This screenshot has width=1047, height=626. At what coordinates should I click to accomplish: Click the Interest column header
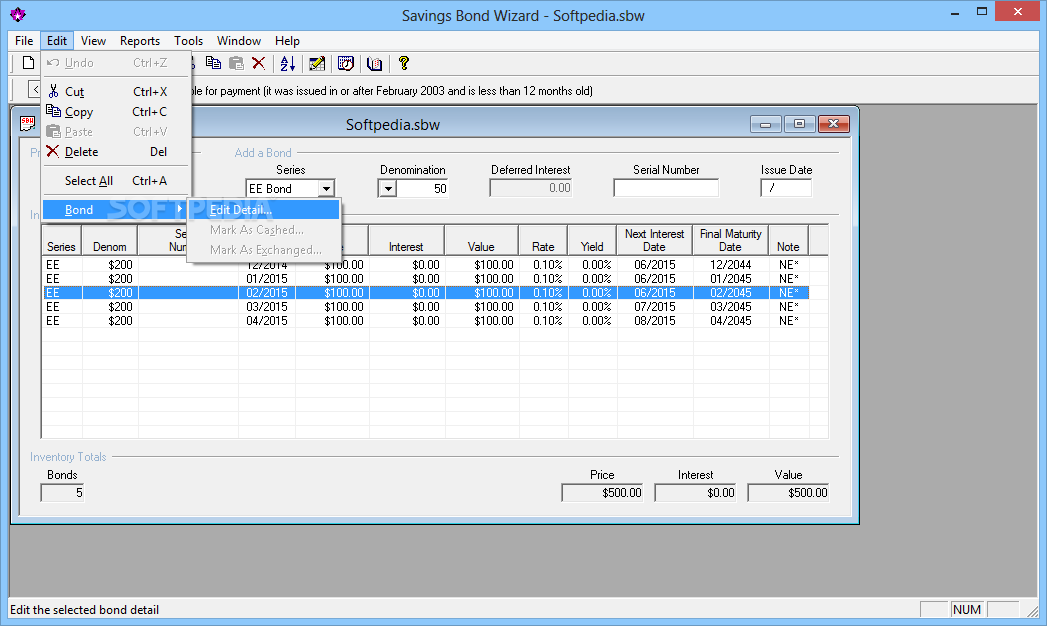pyautogui.click(x=406, y=240)
